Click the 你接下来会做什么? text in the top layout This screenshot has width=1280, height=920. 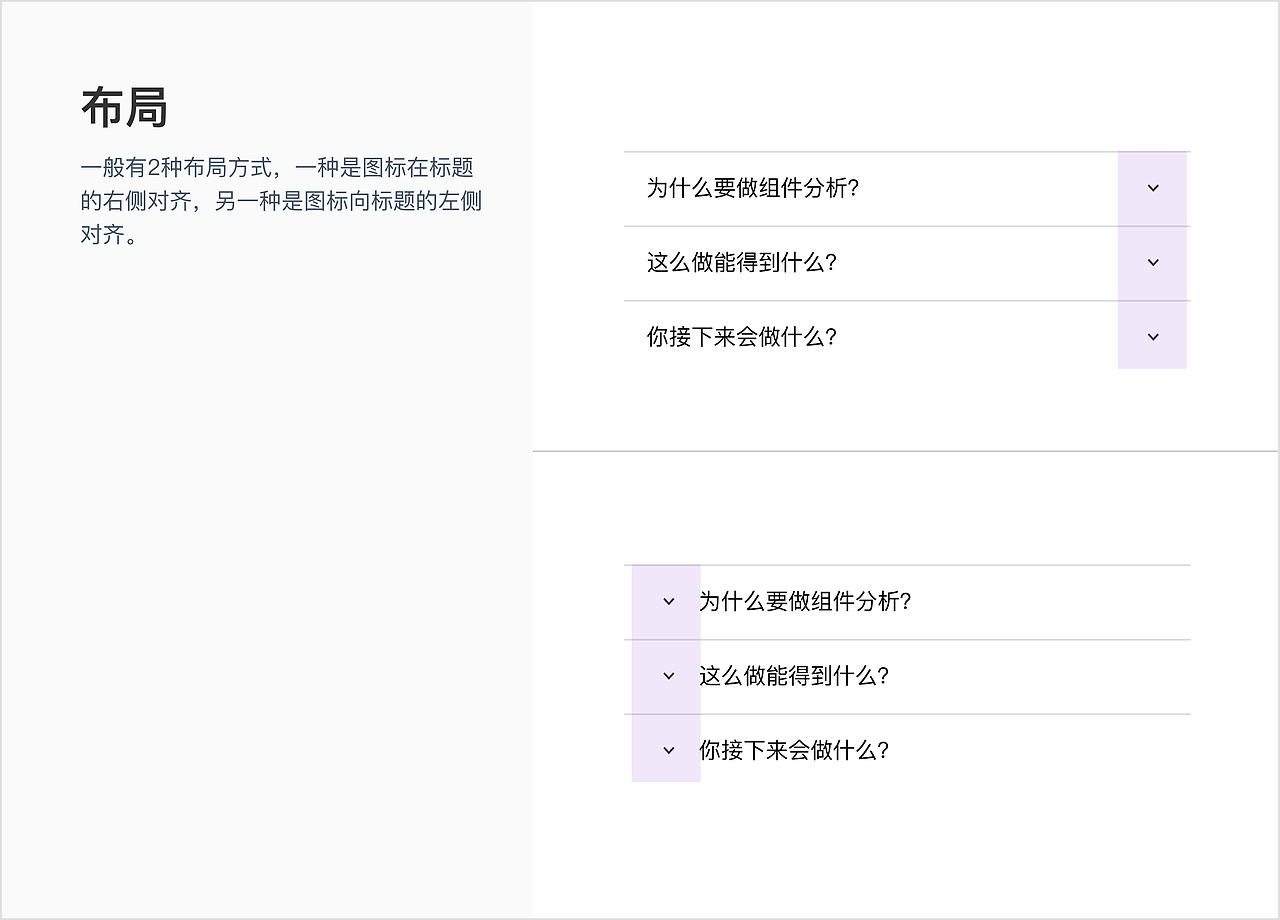coord(740,337)
